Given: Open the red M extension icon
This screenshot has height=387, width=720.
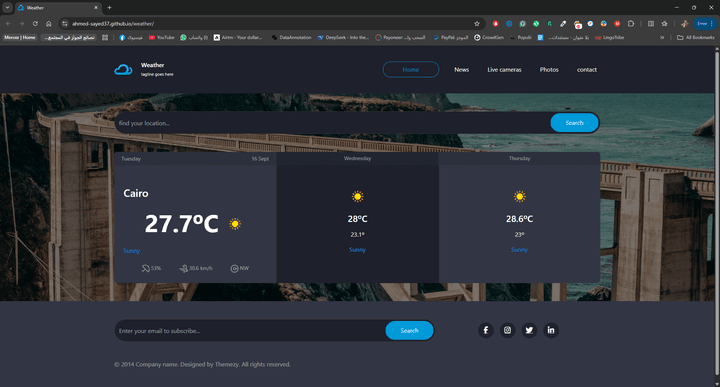Looking at the screenshot, I should click(x=617, y=23).
